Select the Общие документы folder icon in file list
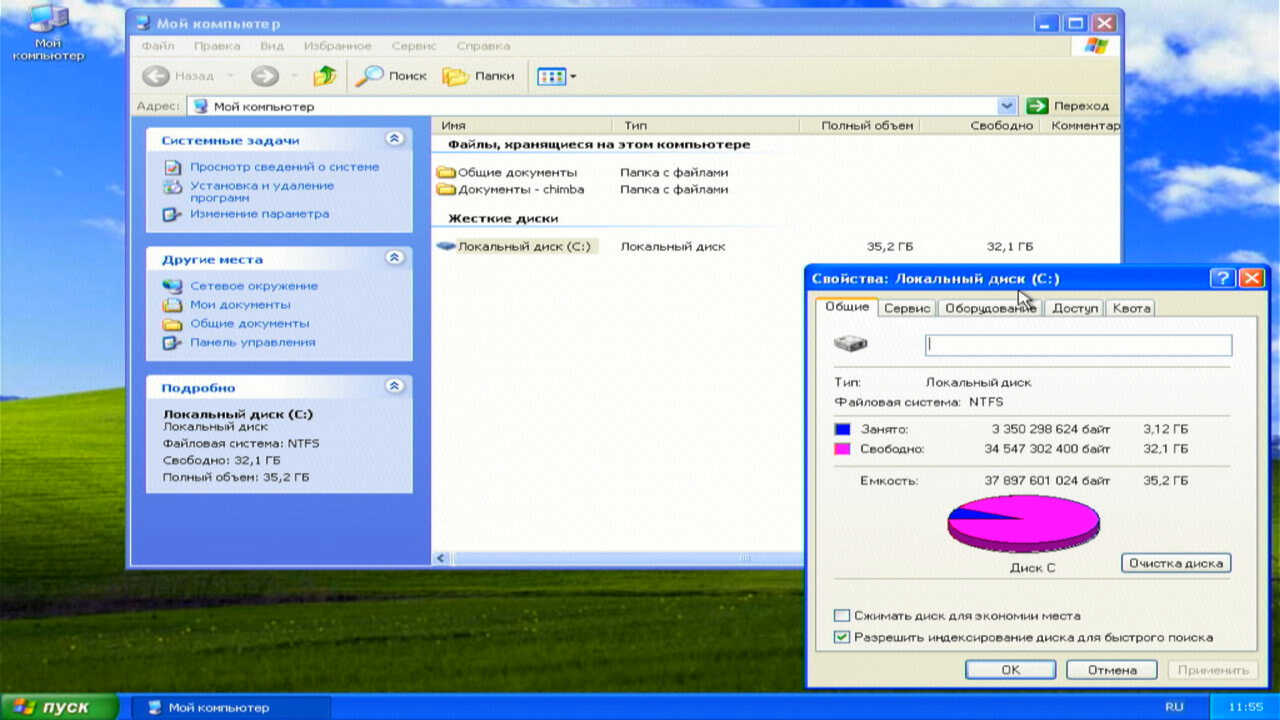 tap(446, 172)
